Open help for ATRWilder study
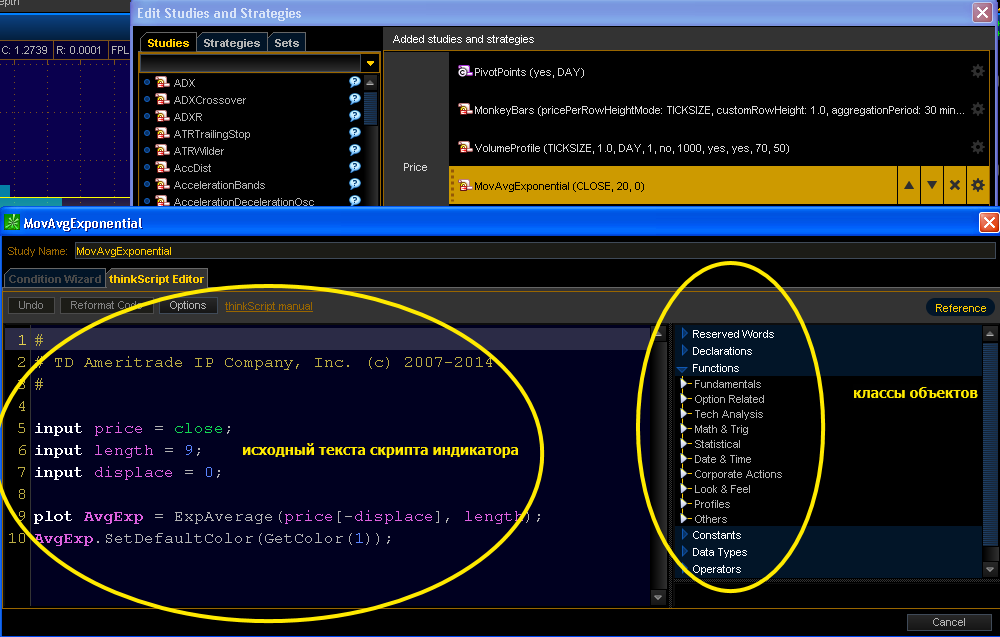 pyautogui.click(x=355, y=150)
